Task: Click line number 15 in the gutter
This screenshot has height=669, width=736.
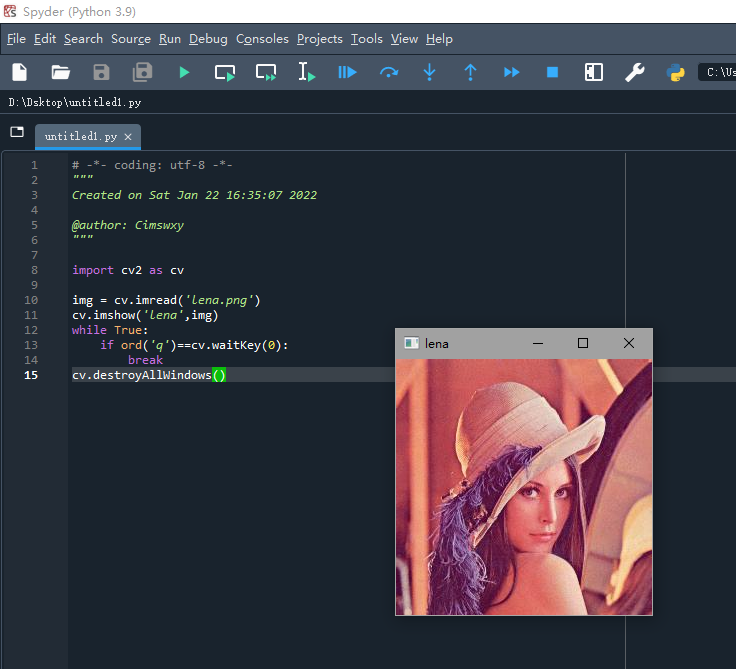Action: [31, 375]
